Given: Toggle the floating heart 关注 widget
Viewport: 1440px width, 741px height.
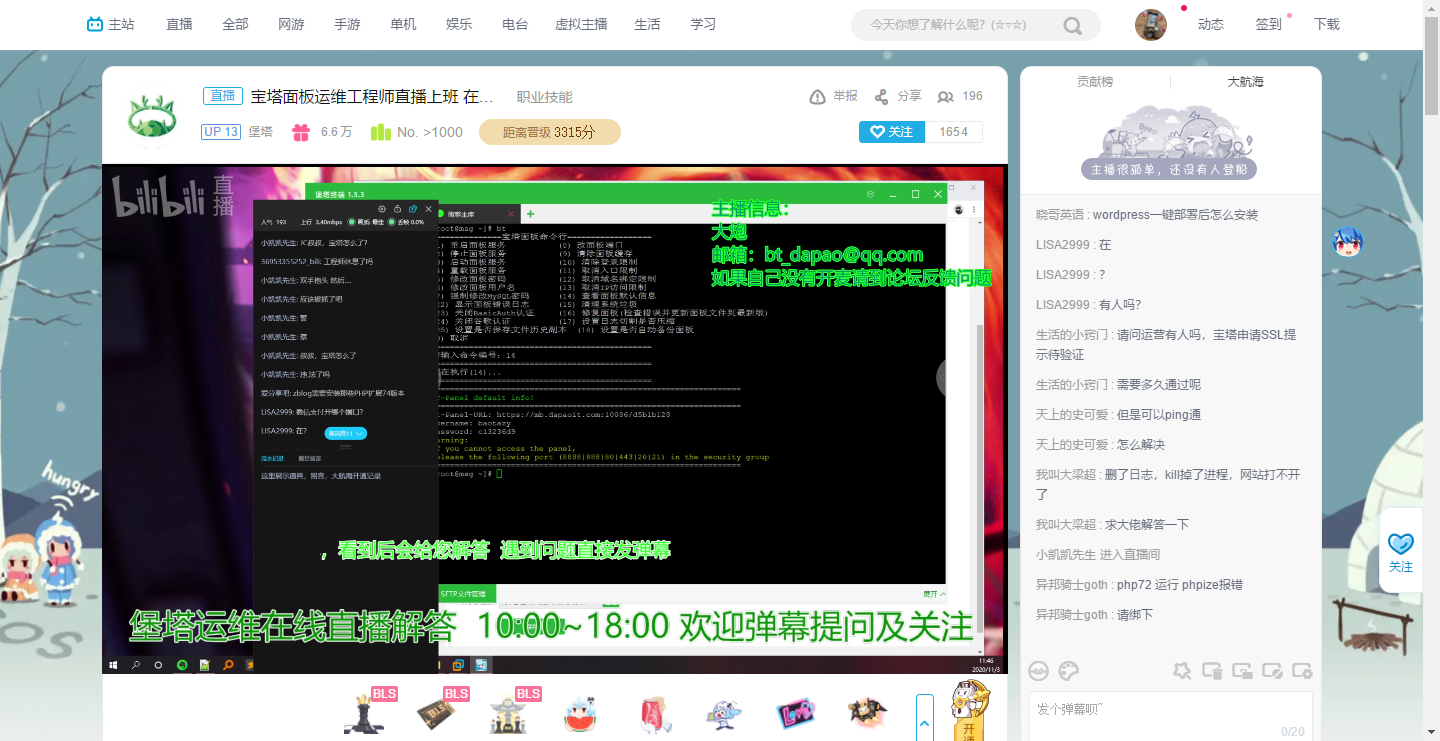Looking at the screenshot, I should click(1400, 551).
